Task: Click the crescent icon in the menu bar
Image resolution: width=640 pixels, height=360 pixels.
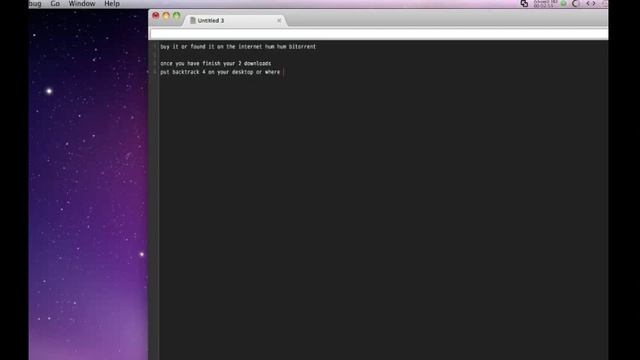Action: (x=576, y=4)
